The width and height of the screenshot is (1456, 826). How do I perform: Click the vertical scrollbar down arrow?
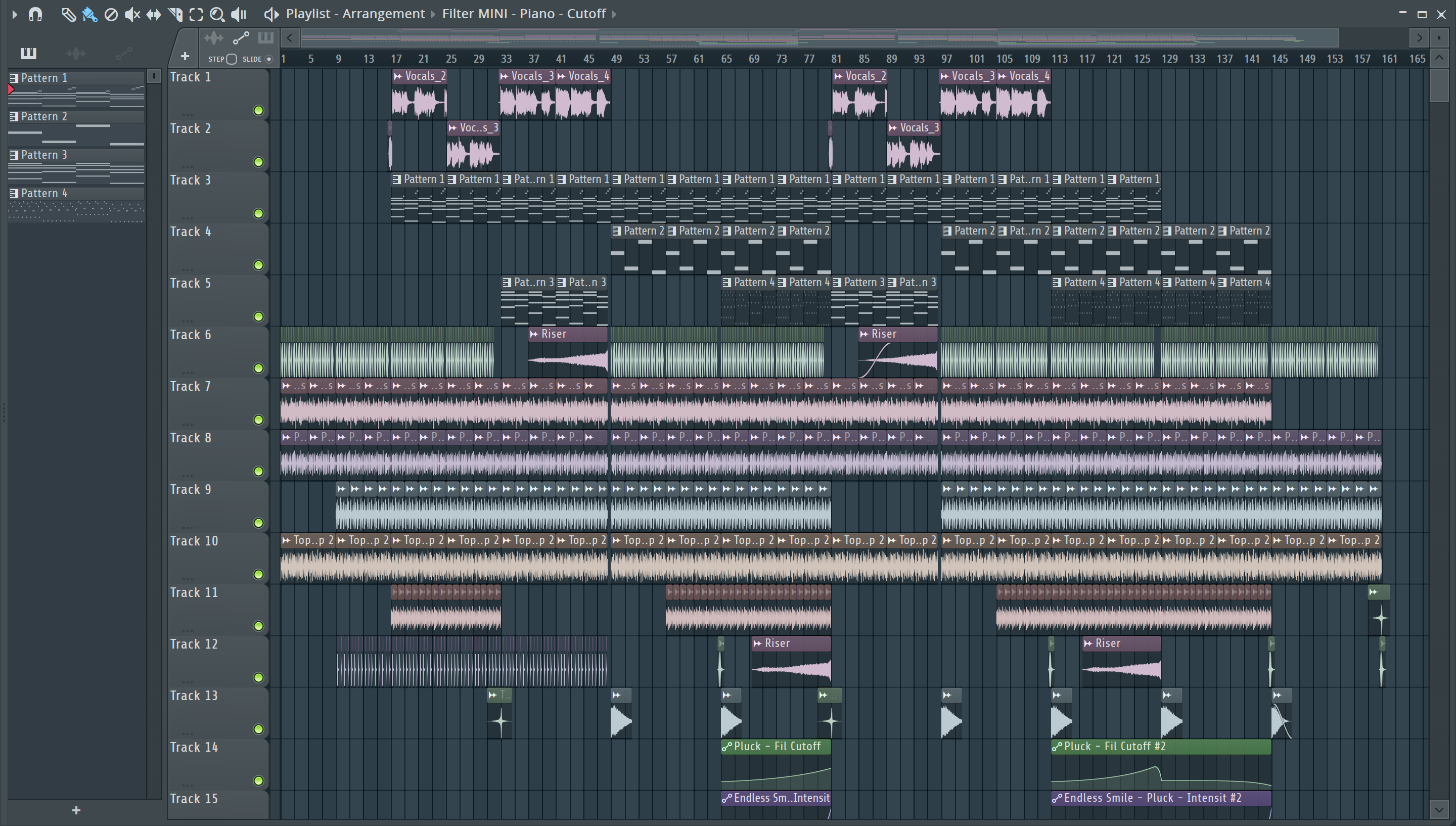click(1439, 808)
